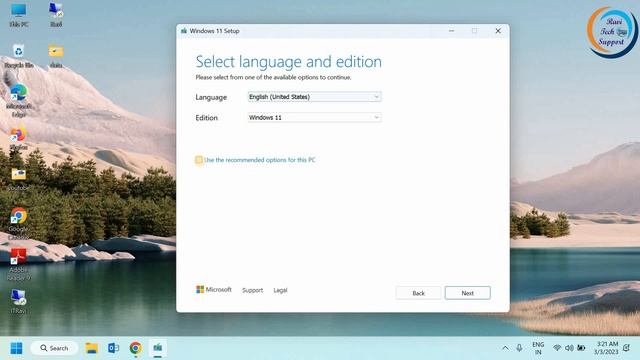Open the Language dropdown

[314, 97]
